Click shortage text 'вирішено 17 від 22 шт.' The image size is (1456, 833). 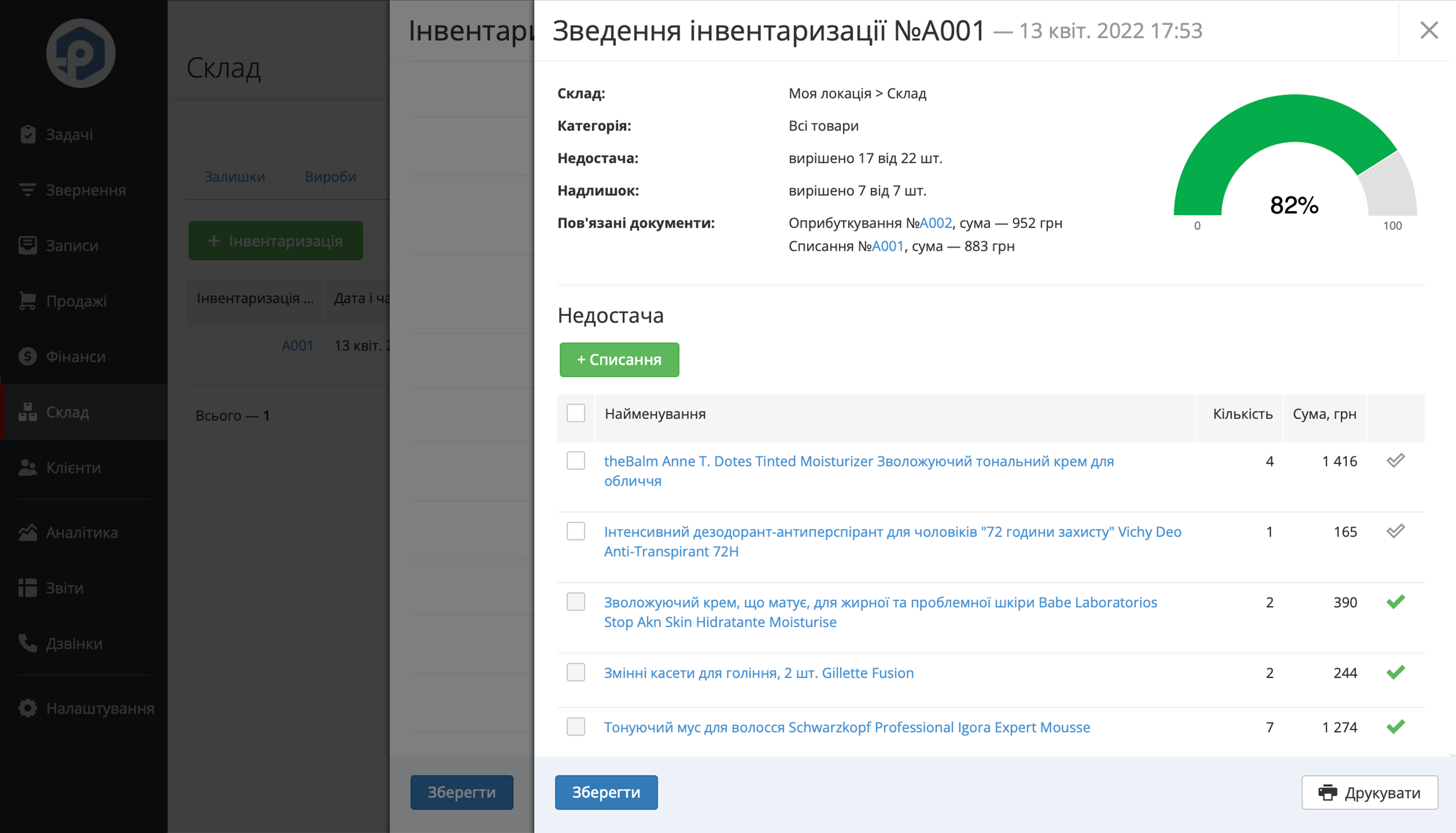(865, 159)
